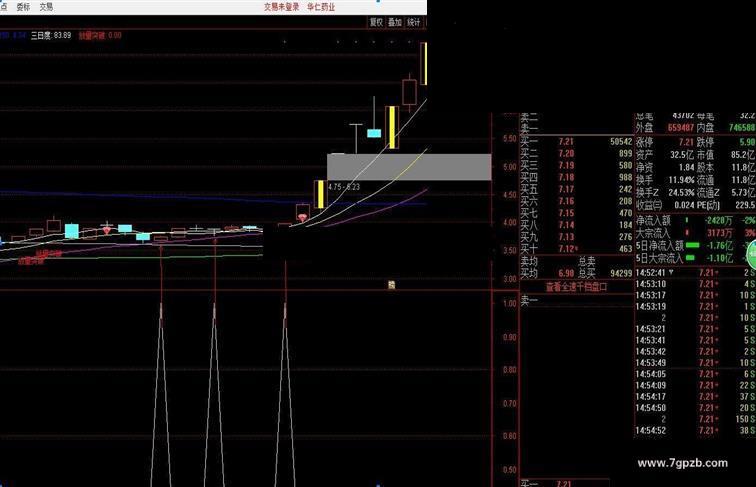Screen dimensions: 756x487
Task: Select the 买三 row priced 7.19
Action: point(576,165)
